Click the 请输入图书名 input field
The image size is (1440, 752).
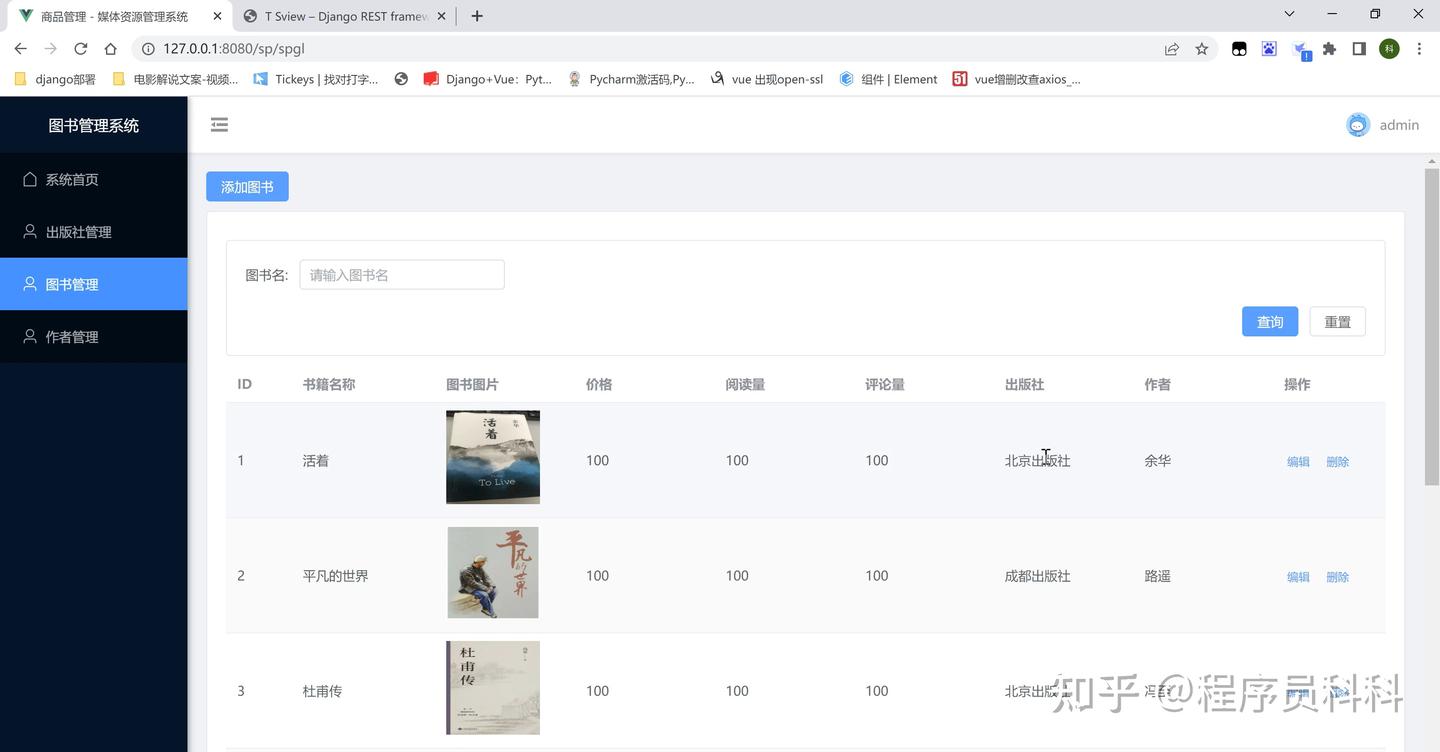pos(401,274)
